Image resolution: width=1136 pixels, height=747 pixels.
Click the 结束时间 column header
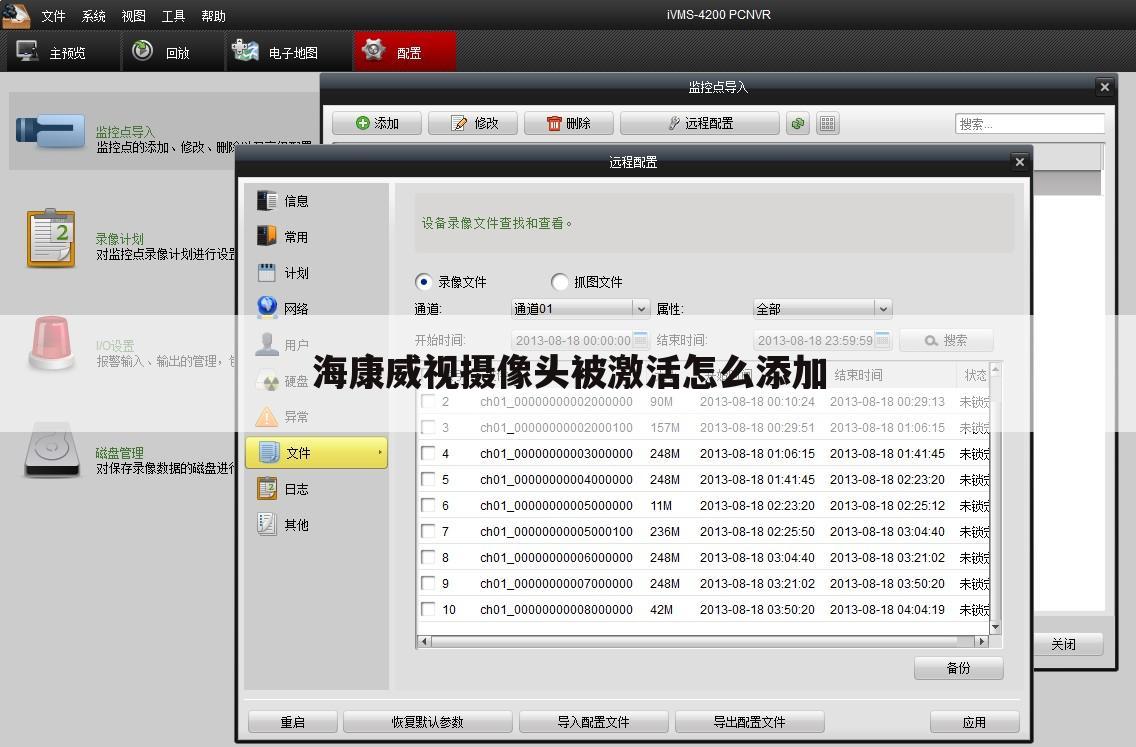(x=859, y=375)
